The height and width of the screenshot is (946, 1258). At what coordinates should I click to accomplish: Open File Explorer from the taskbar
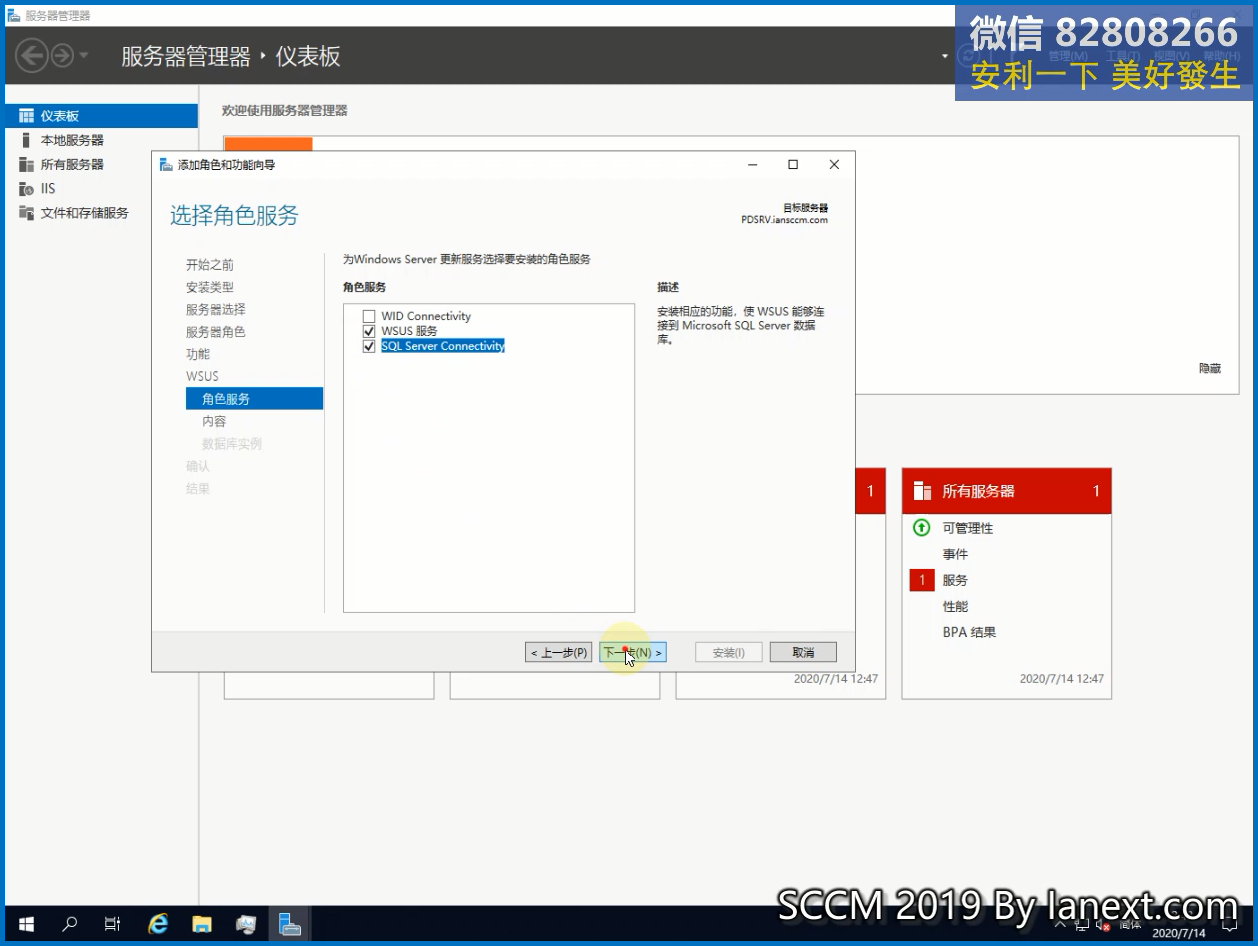[202, 924]
